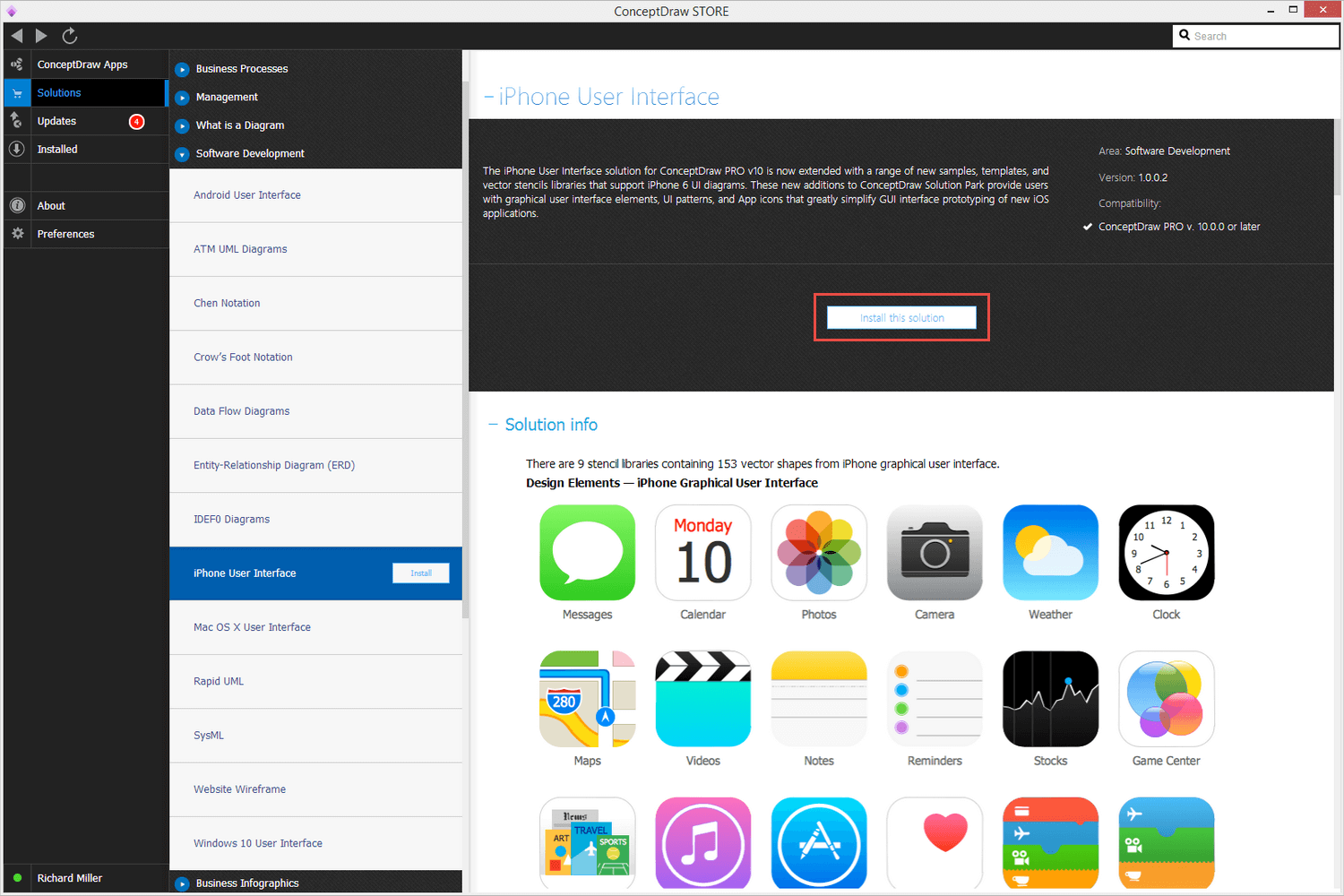Select IDEF0 Diagrams solution
Image resolution: width=1344 pixels, height=896 pixels.
tap(315, 520)
